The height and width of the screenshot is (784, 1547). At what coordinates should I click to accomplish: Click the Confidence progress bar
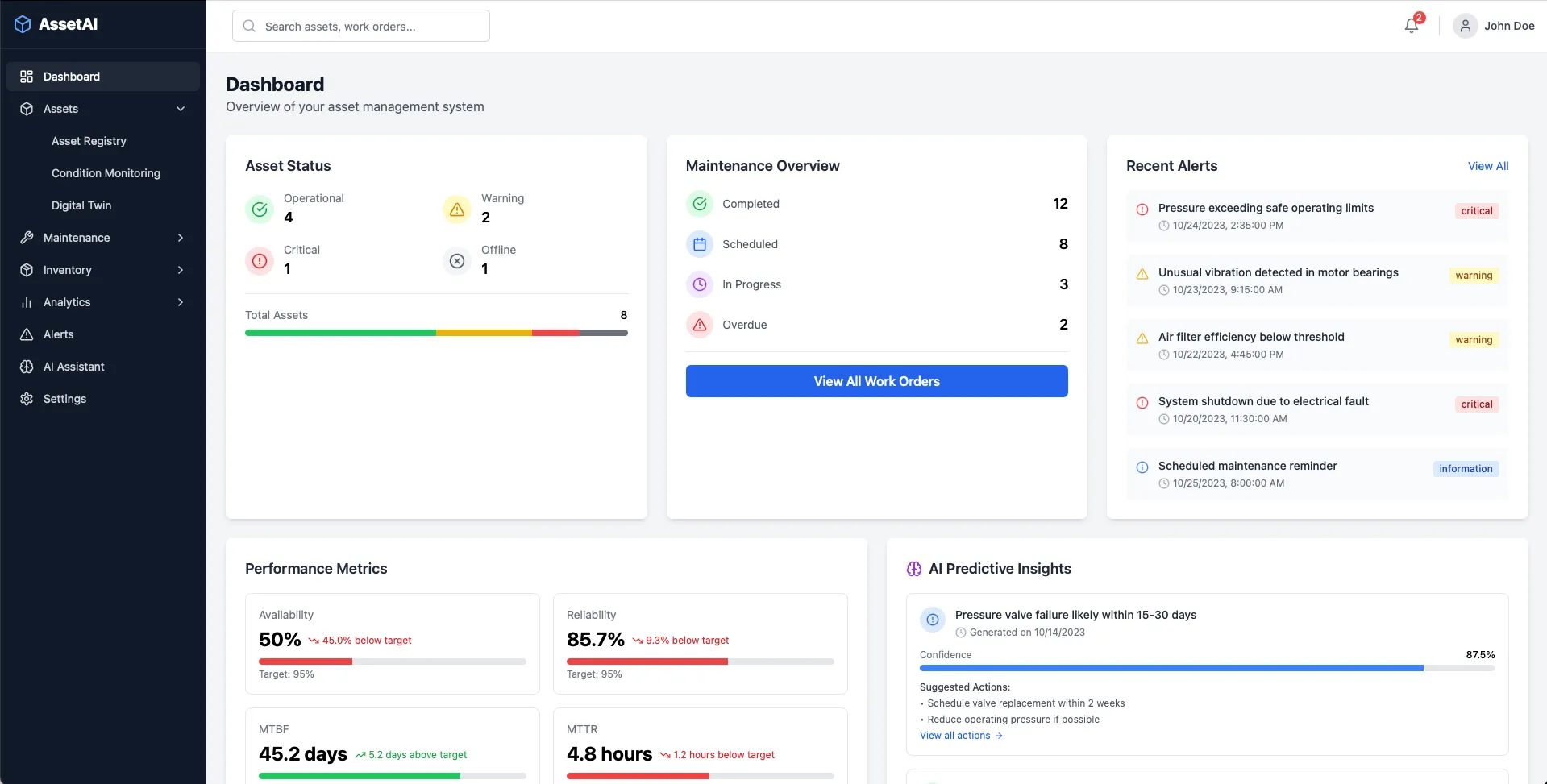coord(1208,668)
